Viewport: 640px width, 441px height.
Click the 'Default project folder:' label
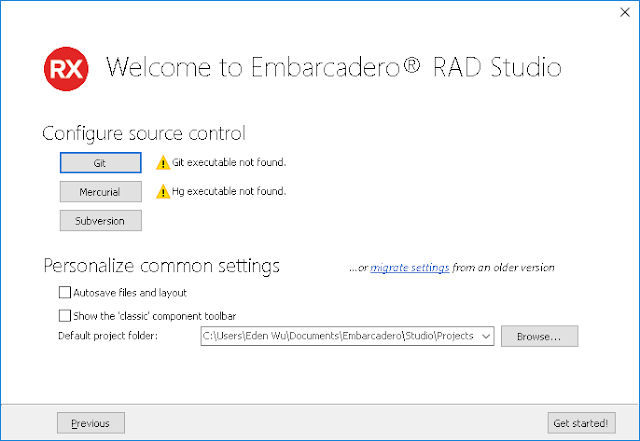pyautogui.click(x=108, y=336)
